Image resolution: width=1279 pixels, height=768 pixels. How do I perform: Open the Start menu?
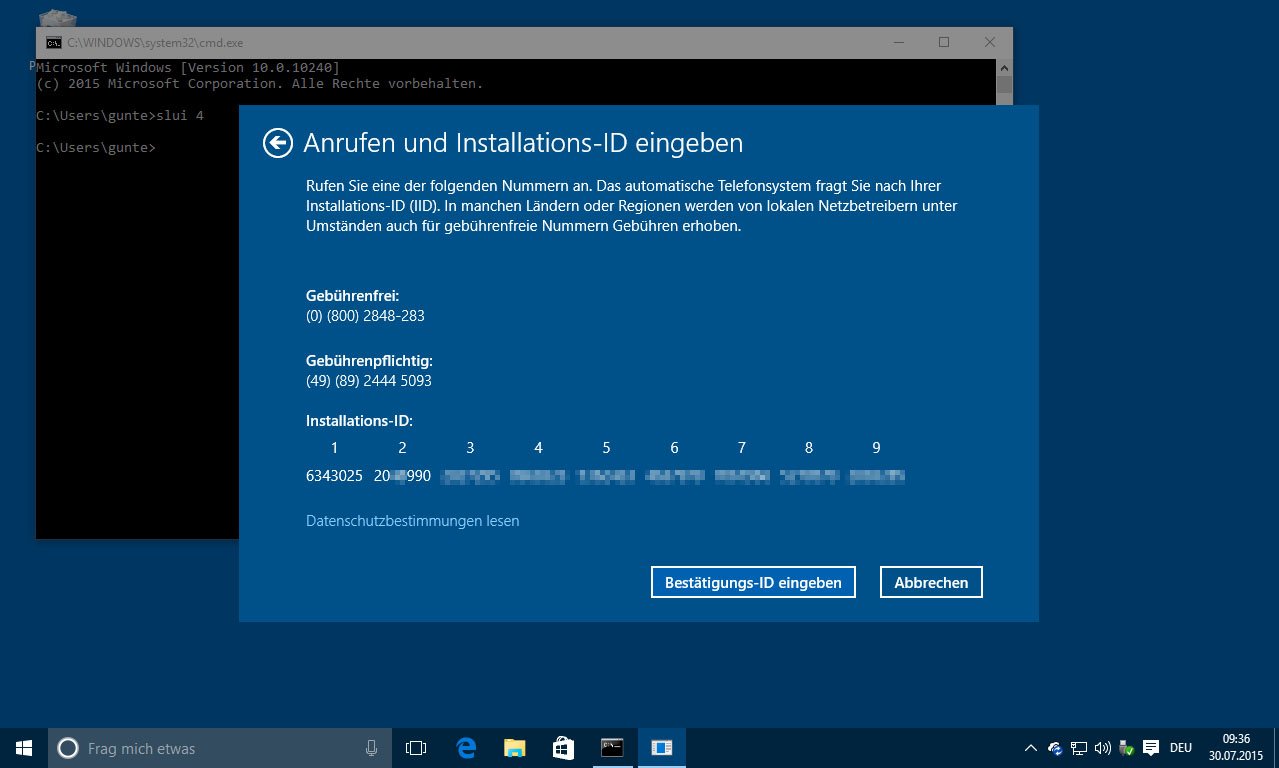[23, 748]
